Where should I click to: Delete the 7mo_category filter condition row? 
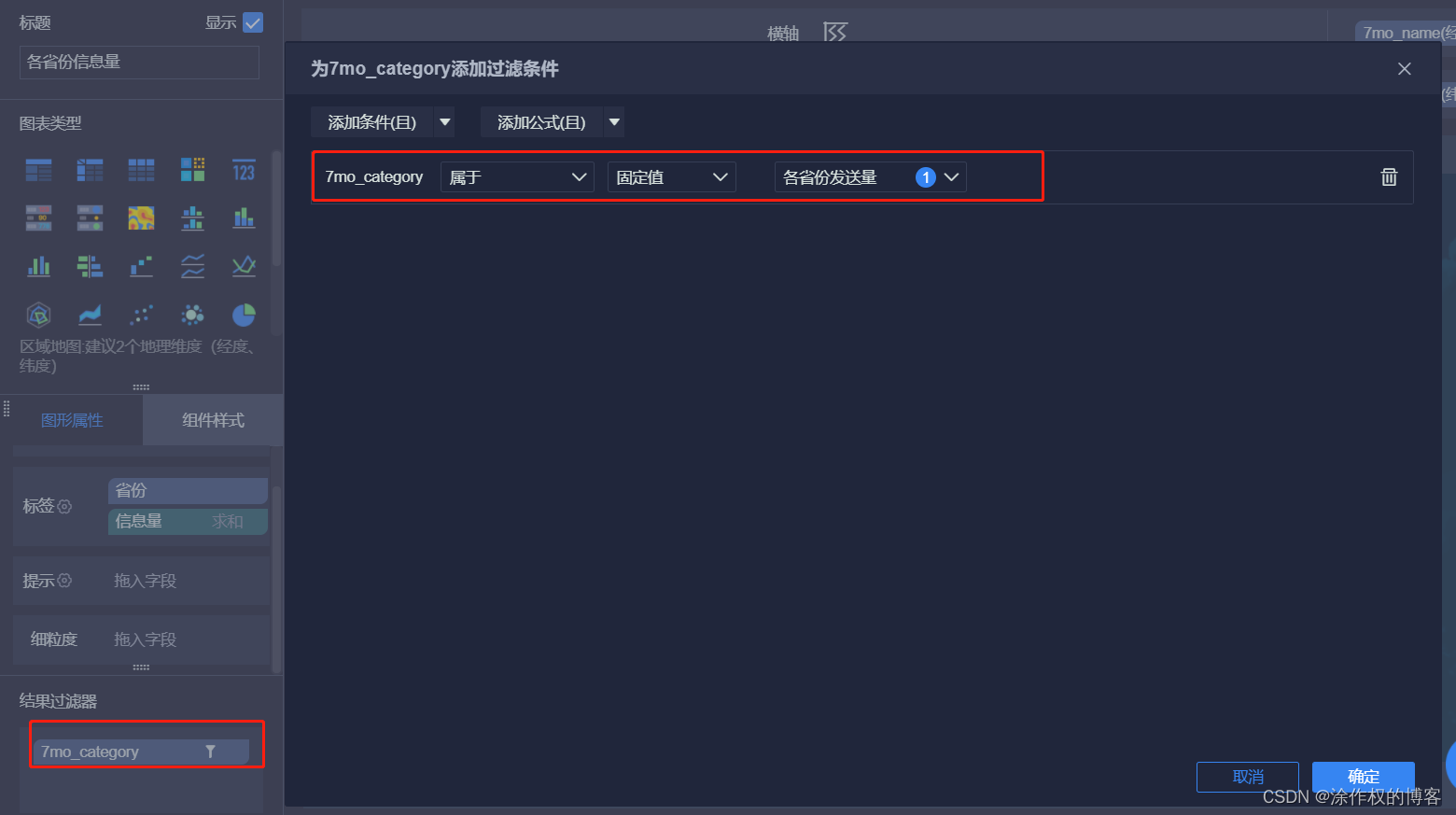pos(1389,176)
